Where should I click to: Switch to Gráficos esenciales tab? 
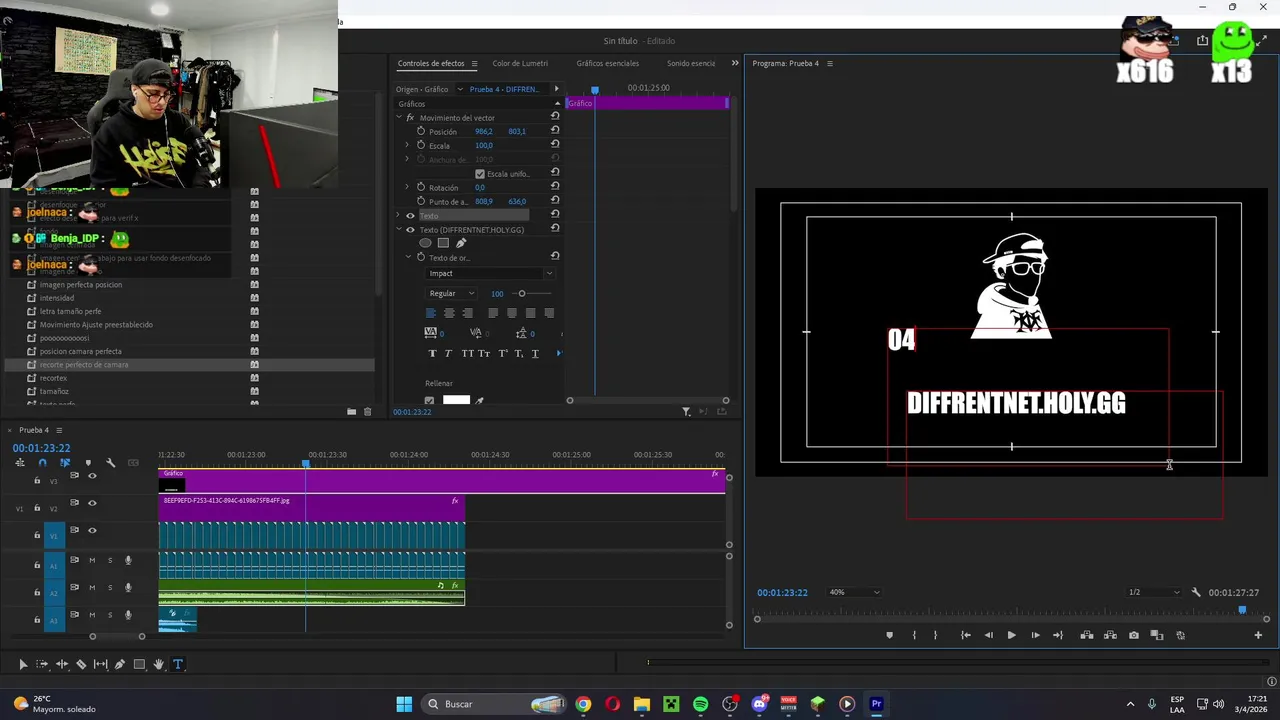coord(607,63)
